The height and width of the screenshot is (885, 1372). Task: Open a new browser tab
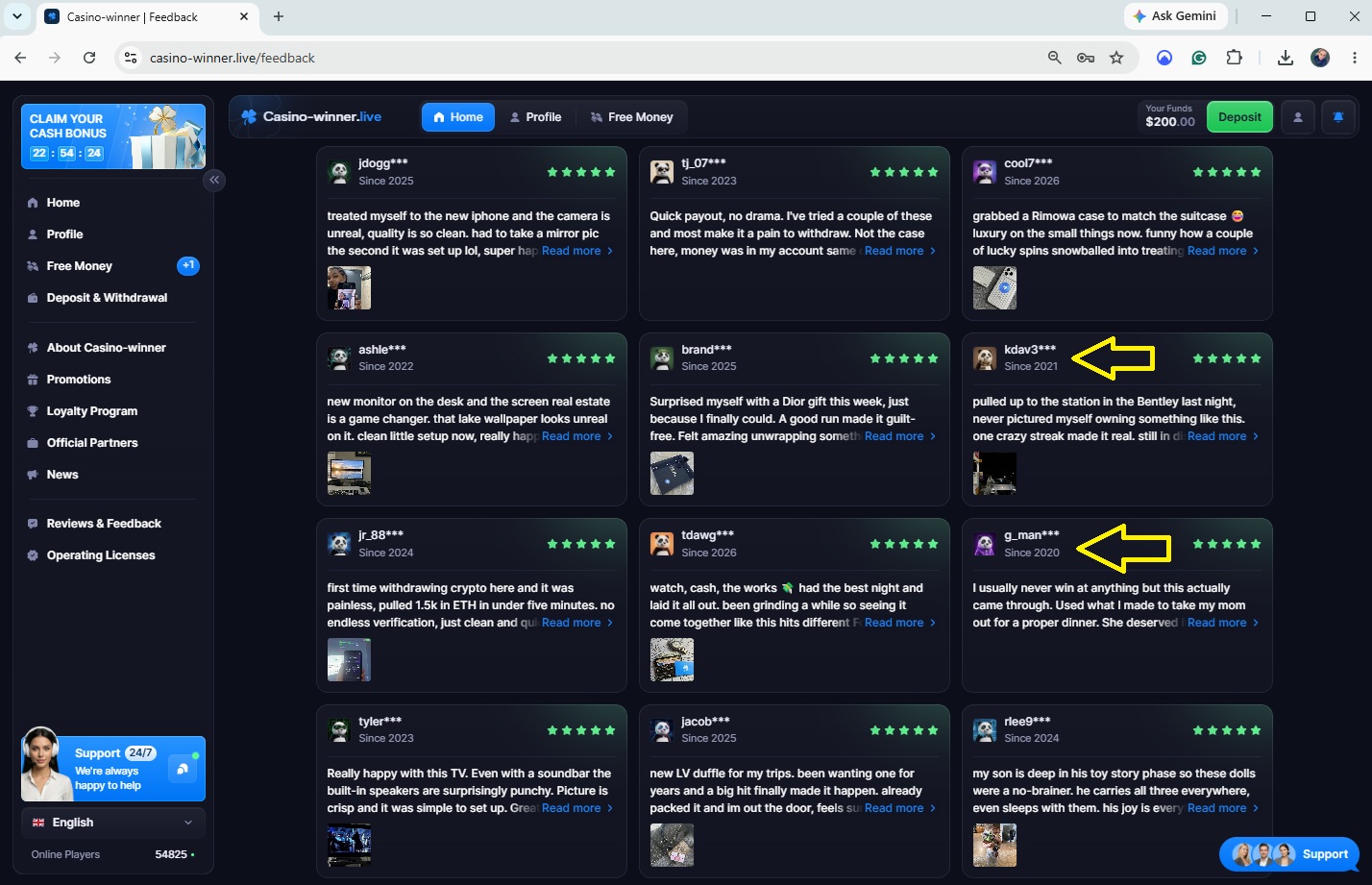pyautogui.click(x=279, y=16)
